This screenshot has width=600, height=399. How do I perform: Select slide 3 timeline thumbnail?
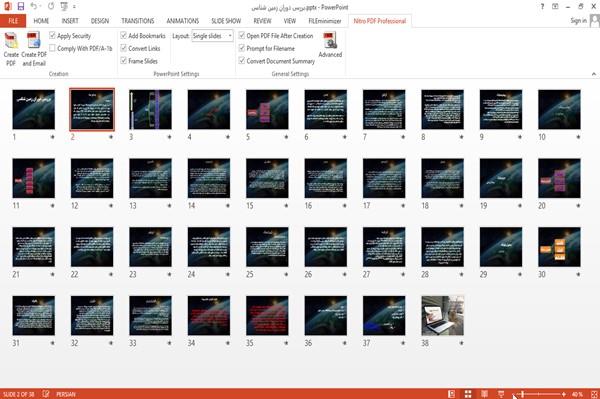[150, 109]
